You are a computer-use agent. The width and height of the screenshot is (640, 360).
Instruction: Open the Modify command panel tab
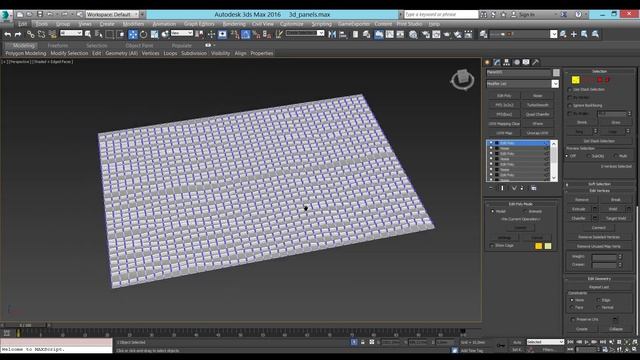coord(497,62)
